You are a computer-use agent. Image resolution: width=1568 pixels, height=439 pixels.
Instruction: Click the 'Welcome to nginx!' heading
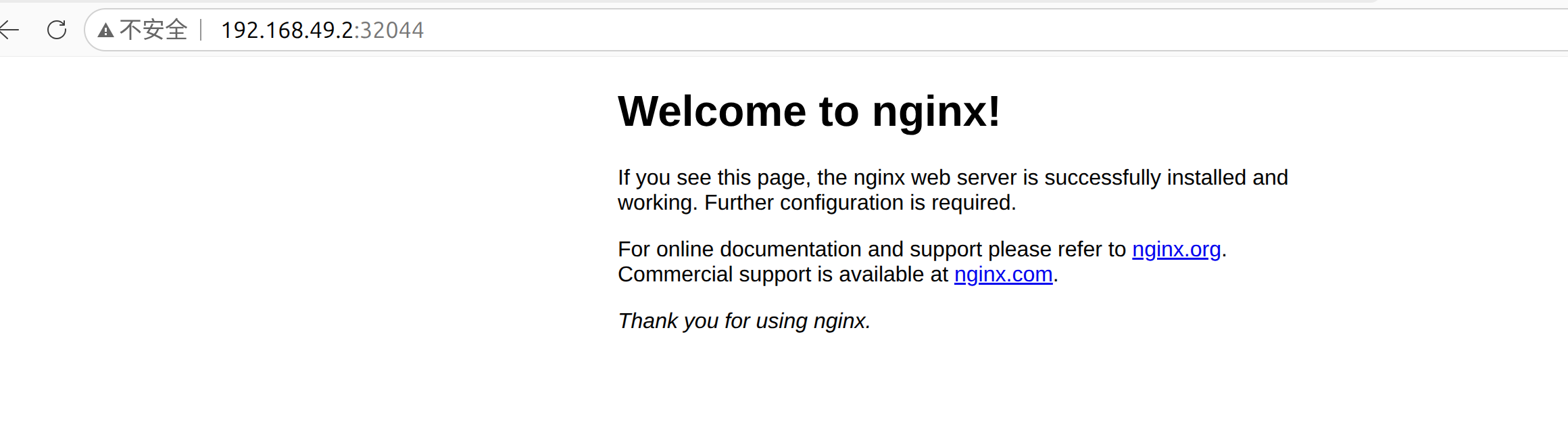pyautogui.click(x=808, y=111)
